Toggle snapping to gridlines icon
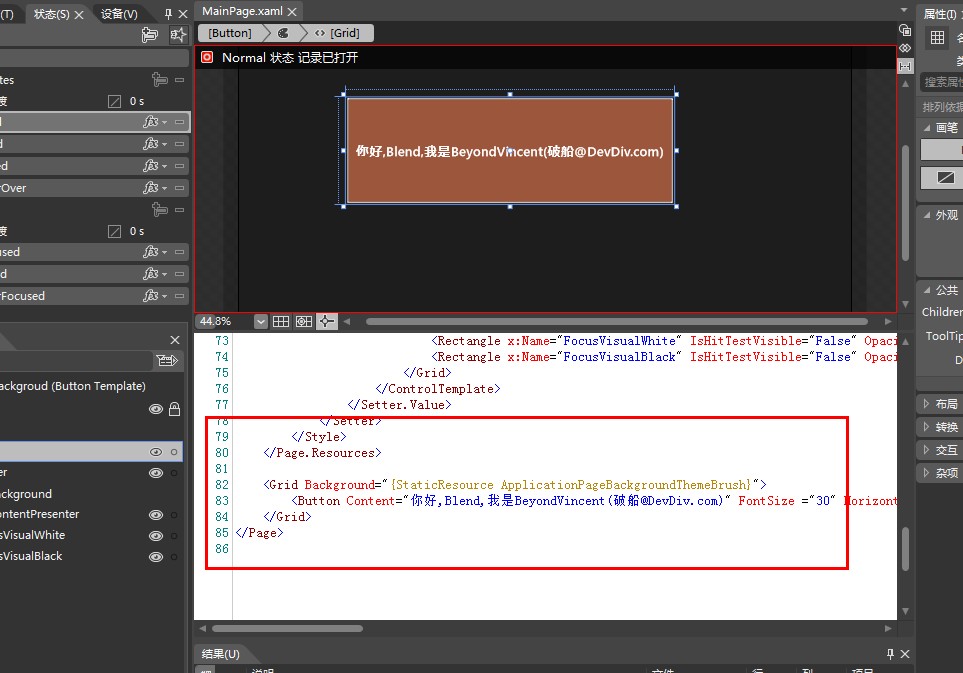963x673 pixels. tap(304, 321)
